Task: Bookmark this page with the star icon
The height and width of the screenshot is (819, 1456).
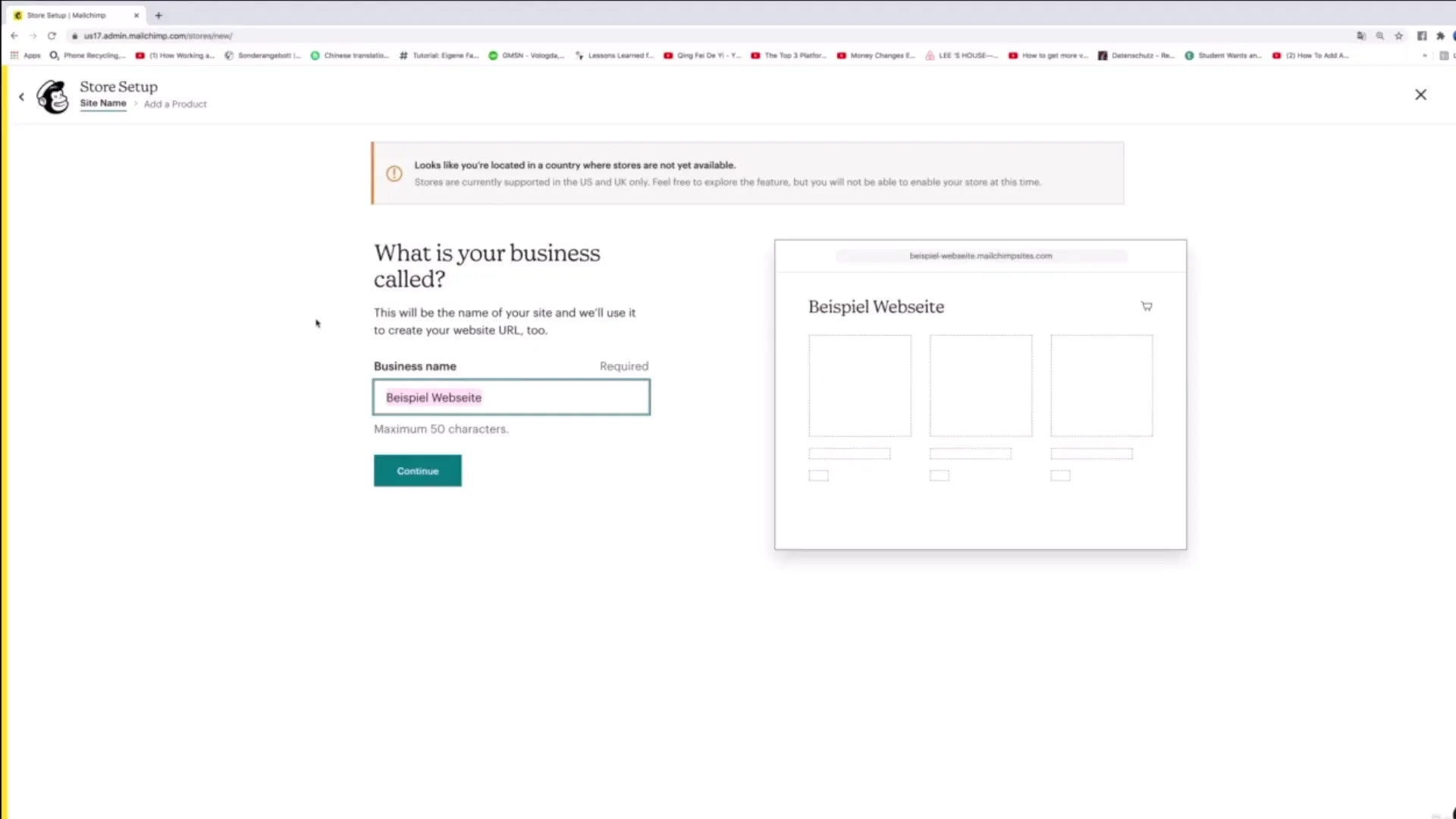Action: pyautogui.click(x=1399, y=36)
